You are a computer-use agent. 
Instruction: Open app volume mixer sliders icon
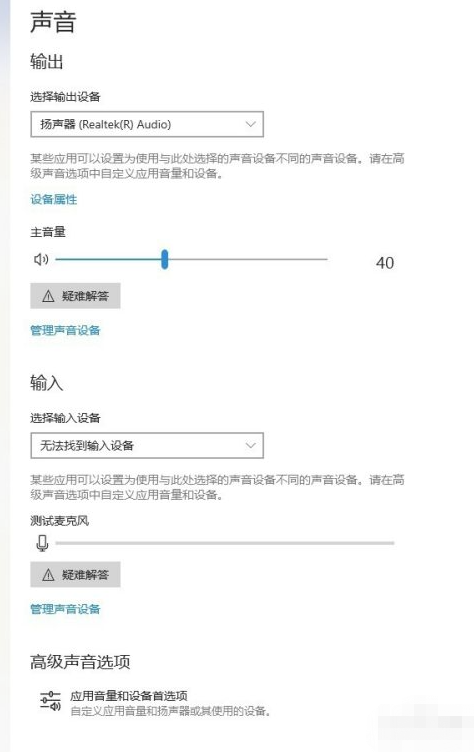coord(50,701)
